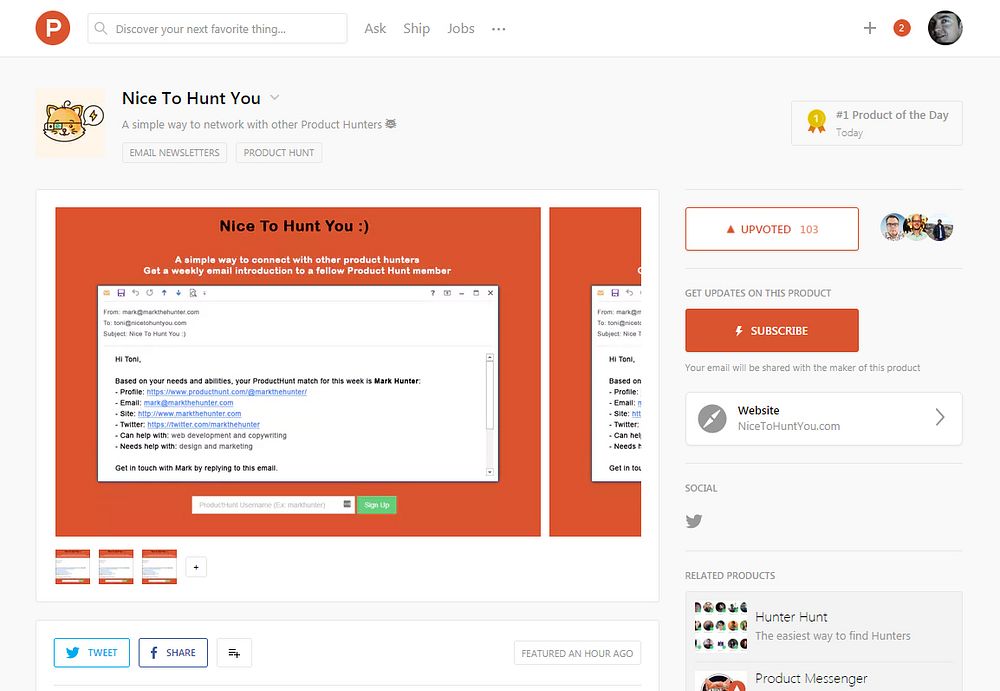
Task: Show the second gallery image partly visible
Action: [x=595, y=372]
